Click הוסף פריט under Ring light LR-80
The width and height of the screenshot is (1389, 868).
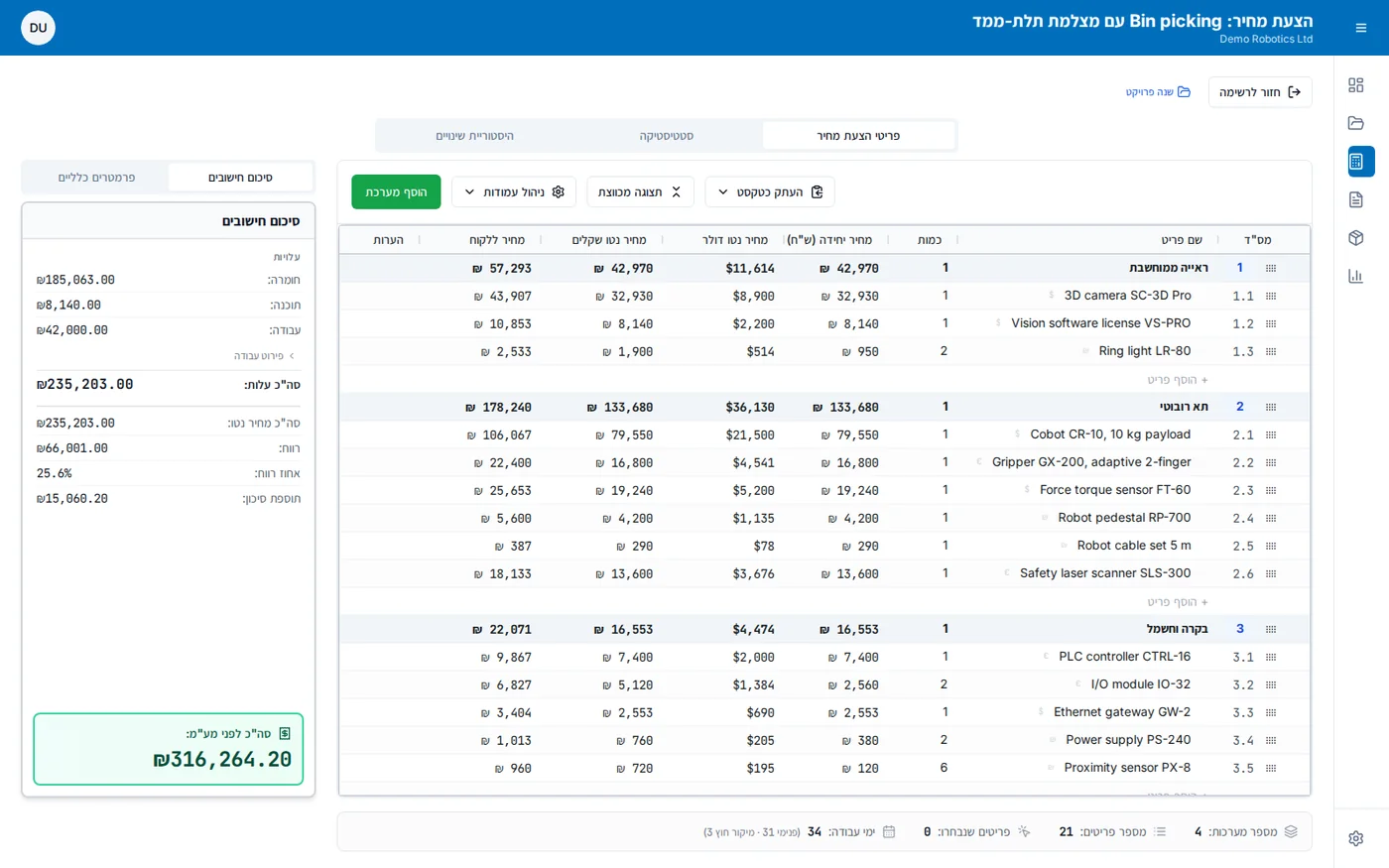[x=1178, y=380]
